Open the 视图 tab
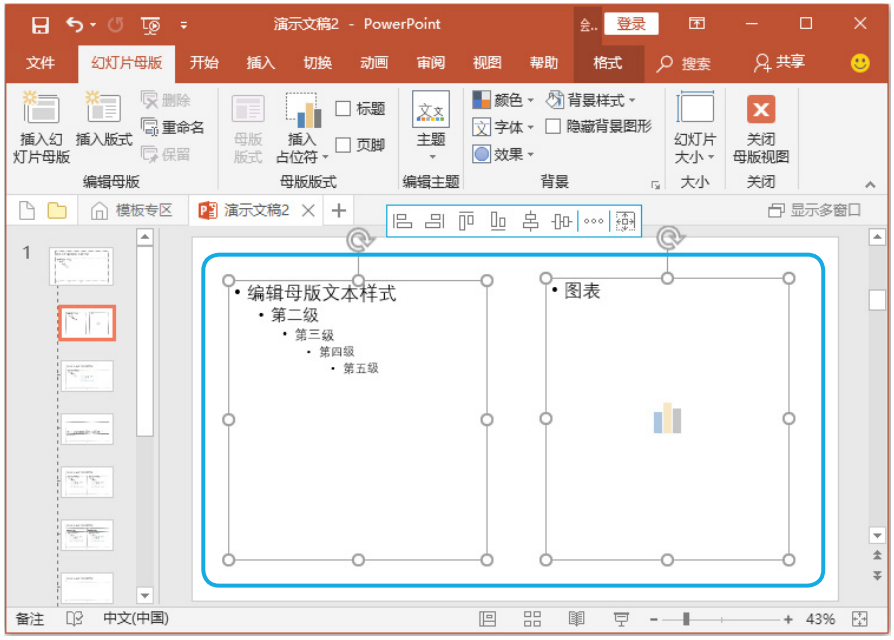This screenshot has width=894, height=640. tap(487, 63)
